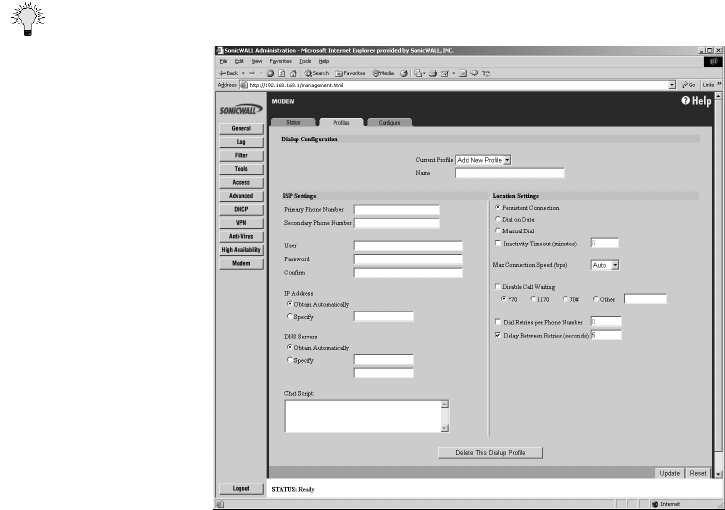Click the Forward arrow in the IE toolbar
Viewport: 725px width, 510px height.
click(252, 73)
